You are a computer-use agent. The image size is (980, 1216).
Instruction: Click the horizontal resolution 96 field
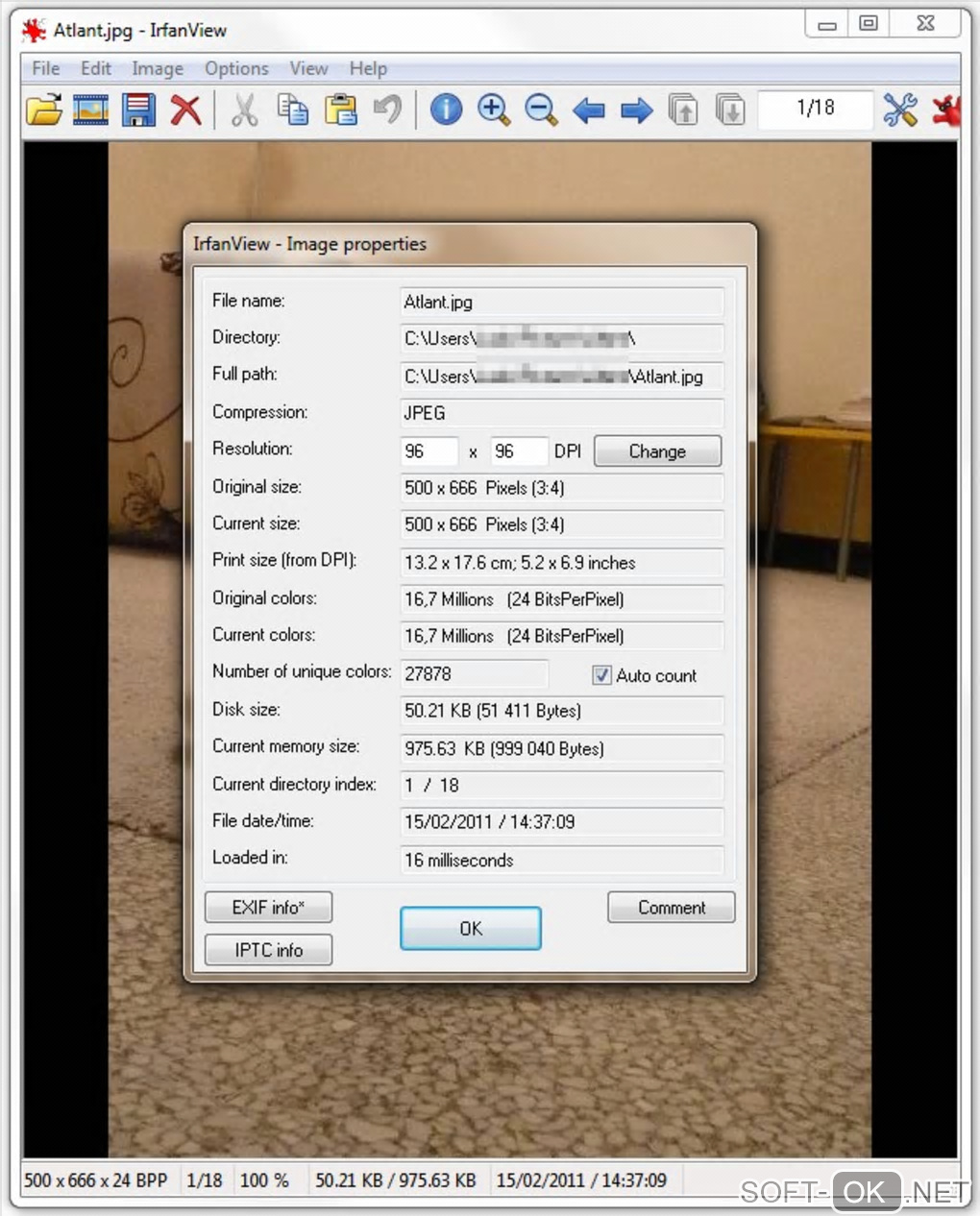[x=429, y=450]
